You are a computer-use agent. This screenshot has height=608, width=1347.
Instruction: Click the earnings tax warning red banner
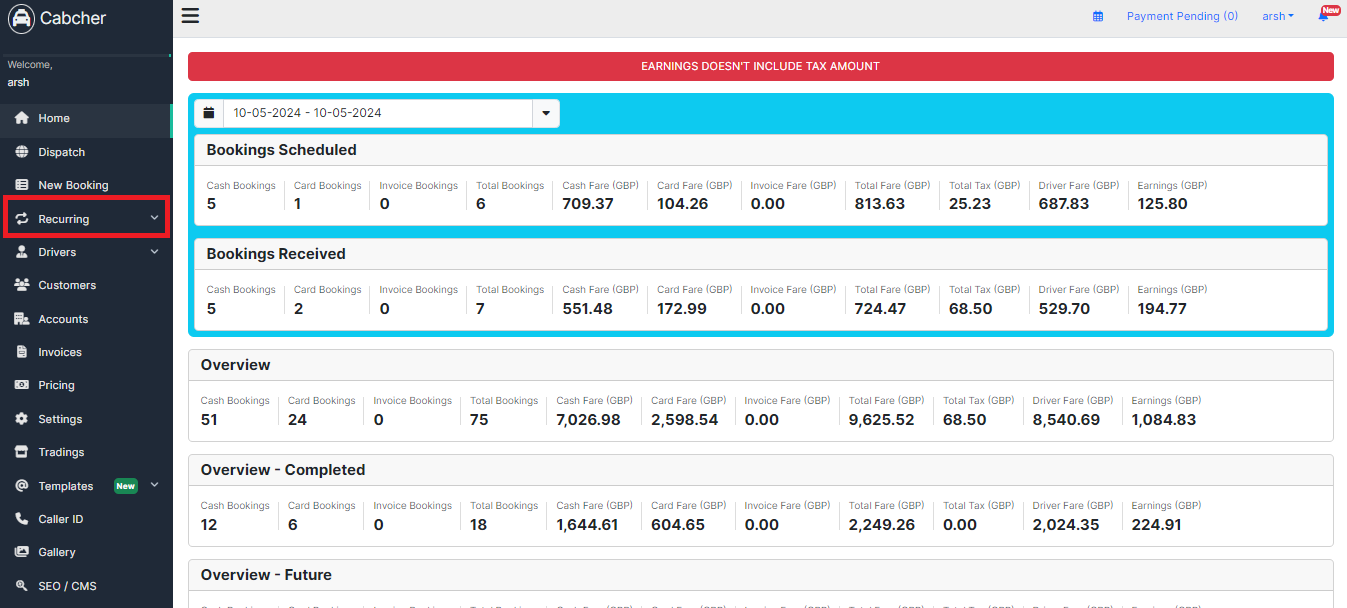tap(760, 66)
